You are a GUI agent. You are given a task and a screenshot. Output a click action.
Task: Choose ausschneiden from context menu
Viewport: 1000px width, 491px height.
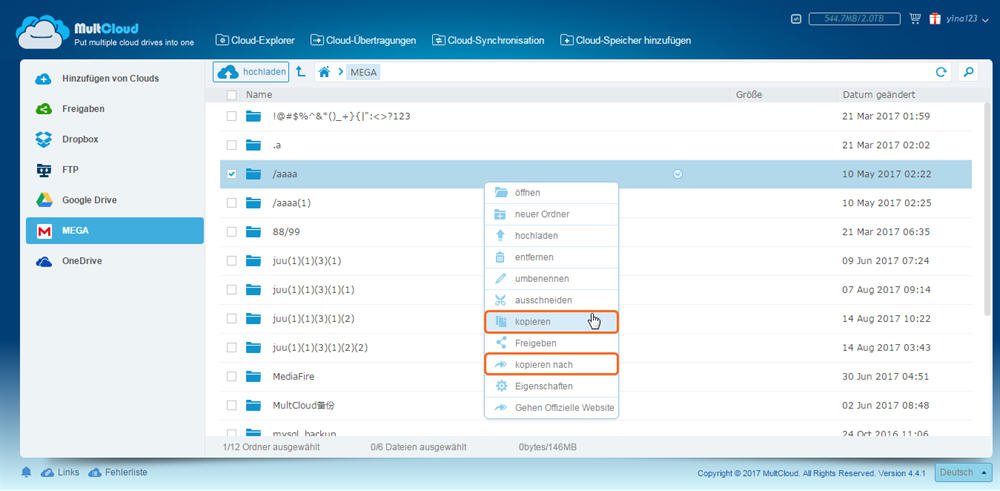tap(552, 300)
